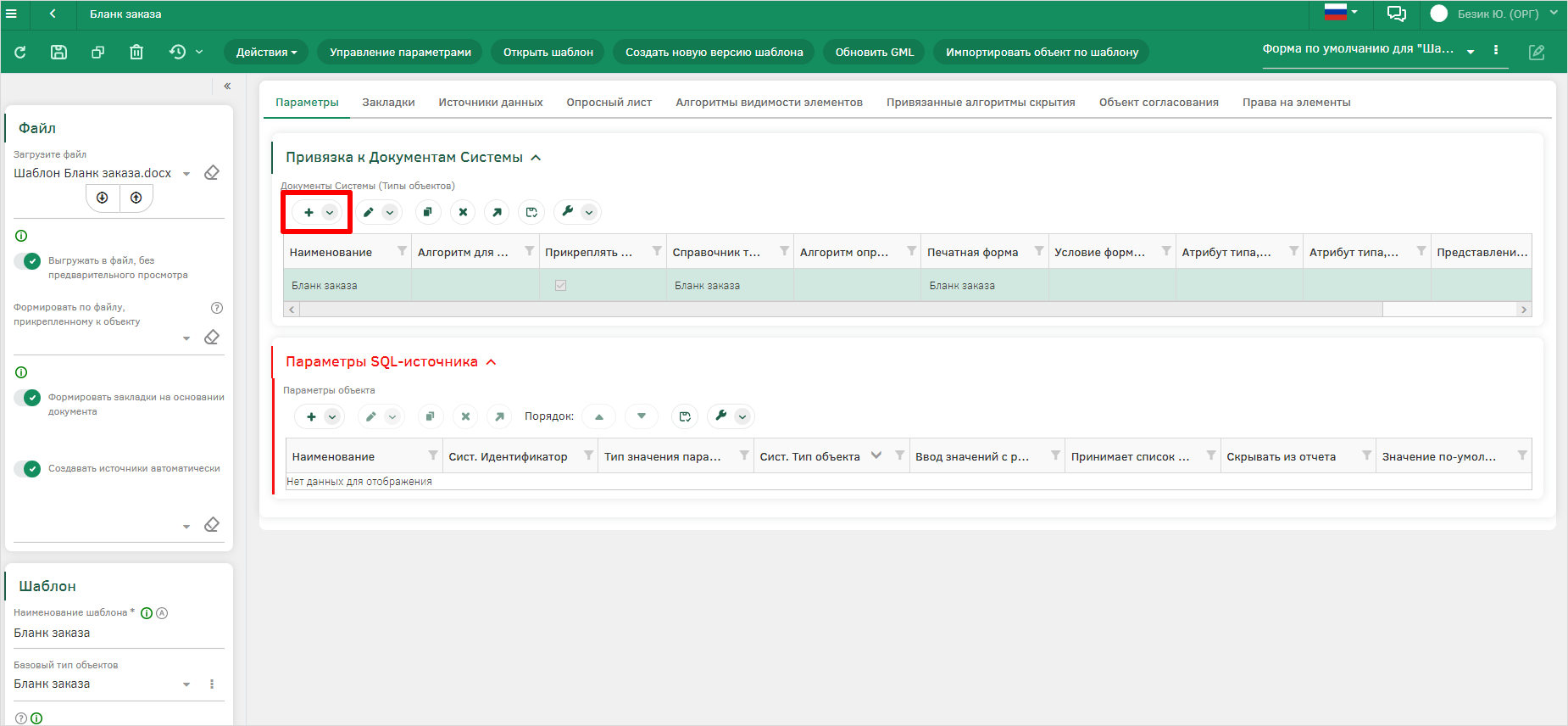Open the history clock icon
Image resolution: width=1568 pixels, height=726 pixels.
[x=177, y=53]
